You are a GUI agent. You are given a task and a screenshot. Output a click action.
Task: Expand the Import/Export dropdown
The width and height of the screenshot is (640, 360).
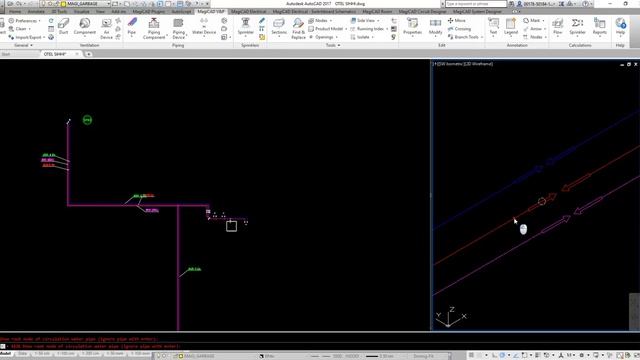tap(27, 37)
